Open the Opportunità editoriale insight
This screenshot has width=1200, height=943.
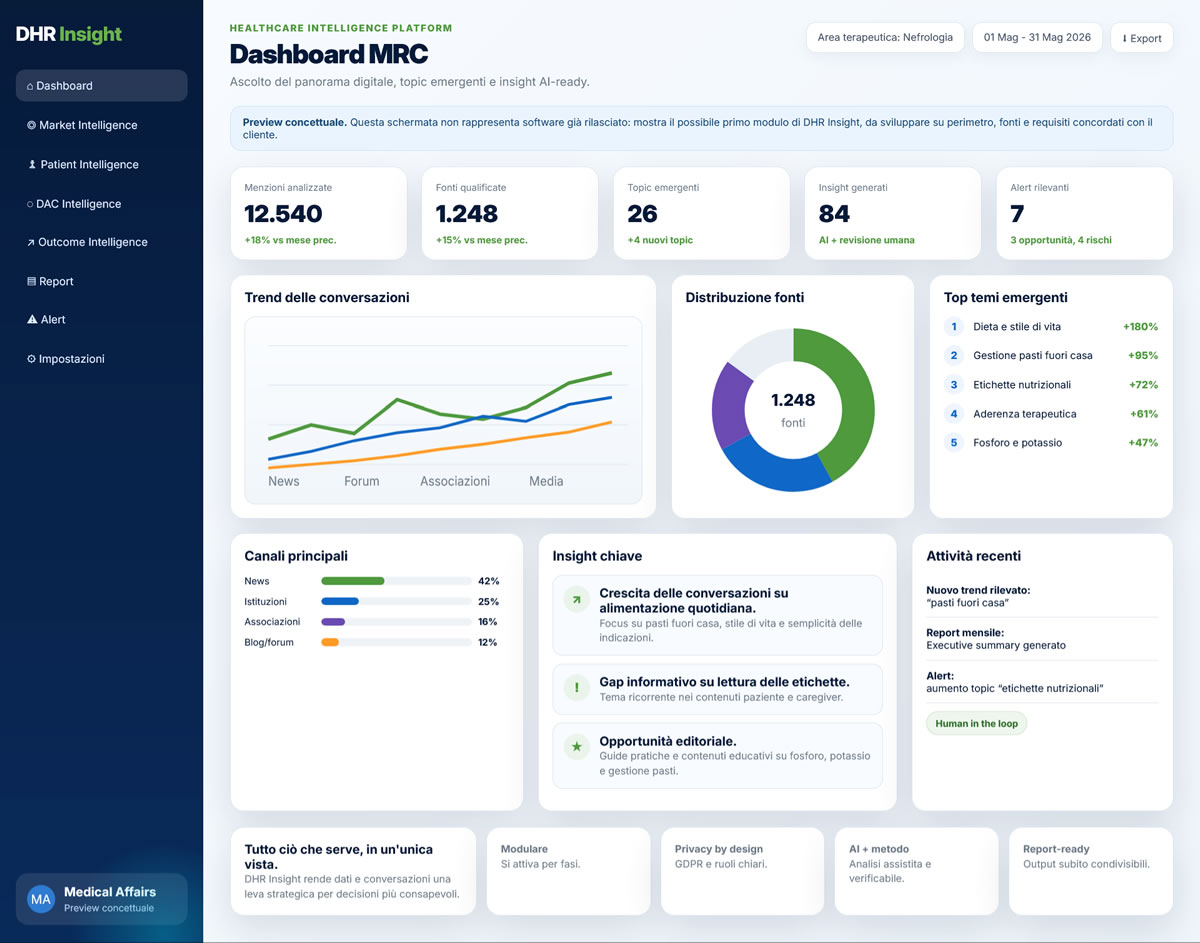[717, 756]
